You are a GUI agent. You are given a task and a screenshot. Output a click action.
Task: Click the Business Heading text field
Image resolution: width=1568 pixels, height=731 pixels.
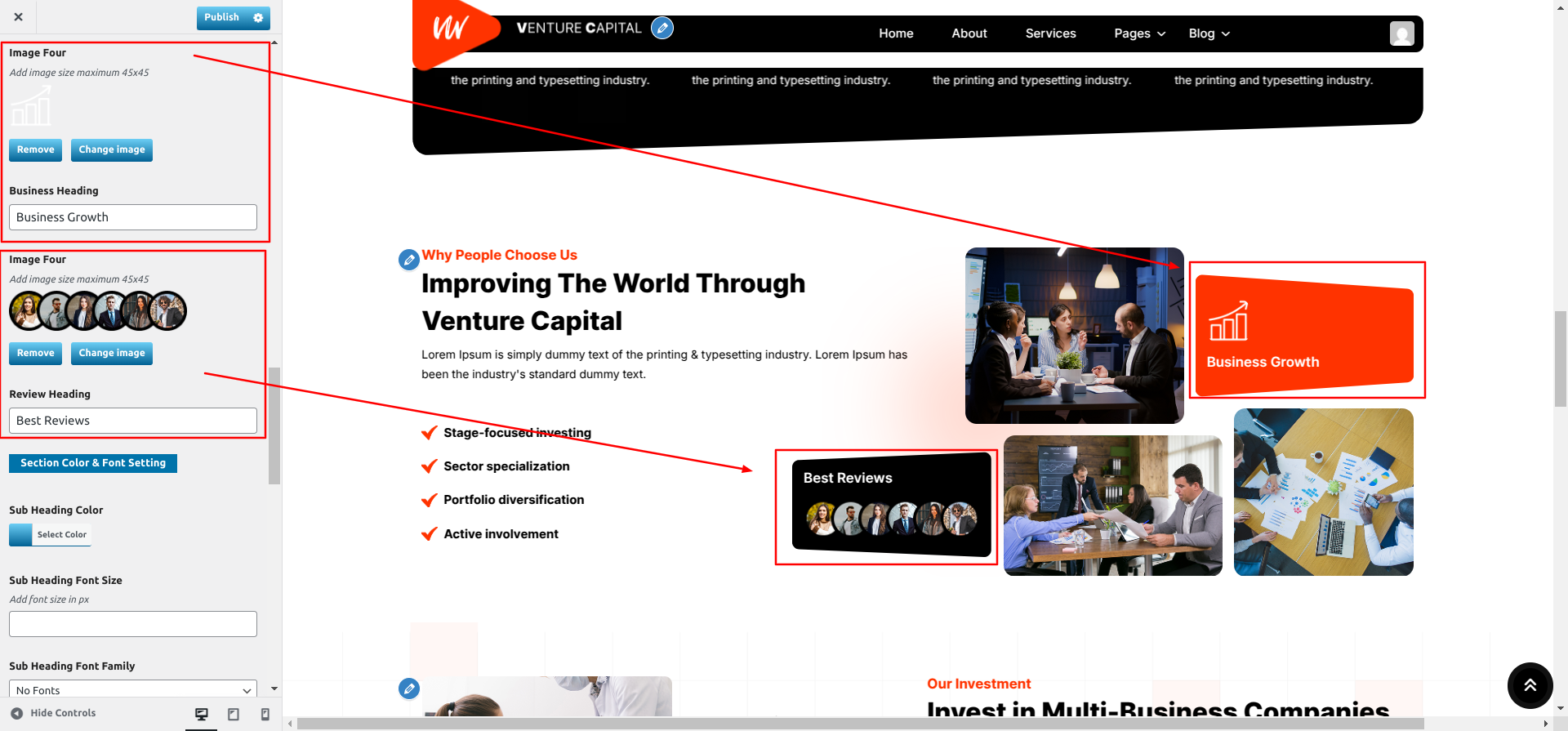pos(133,217)
